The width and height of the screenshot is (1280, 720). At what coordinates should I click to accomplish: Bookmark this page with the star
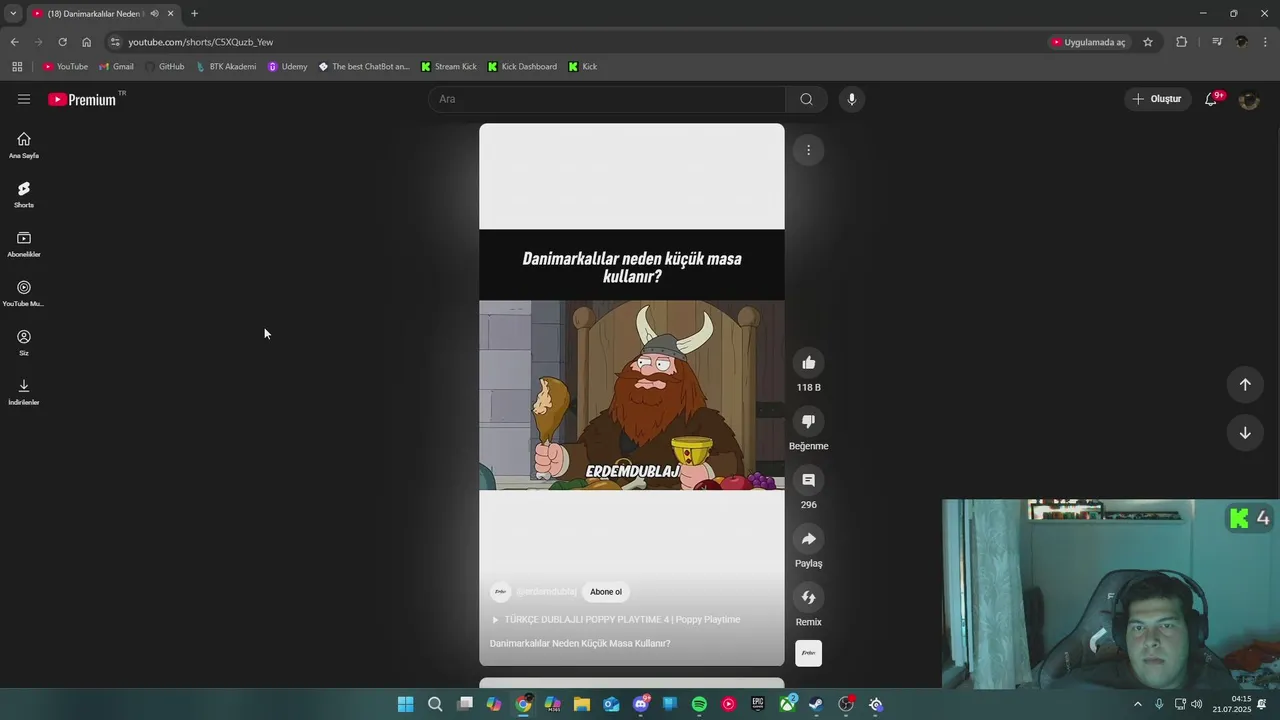[x=1148, y=42]
